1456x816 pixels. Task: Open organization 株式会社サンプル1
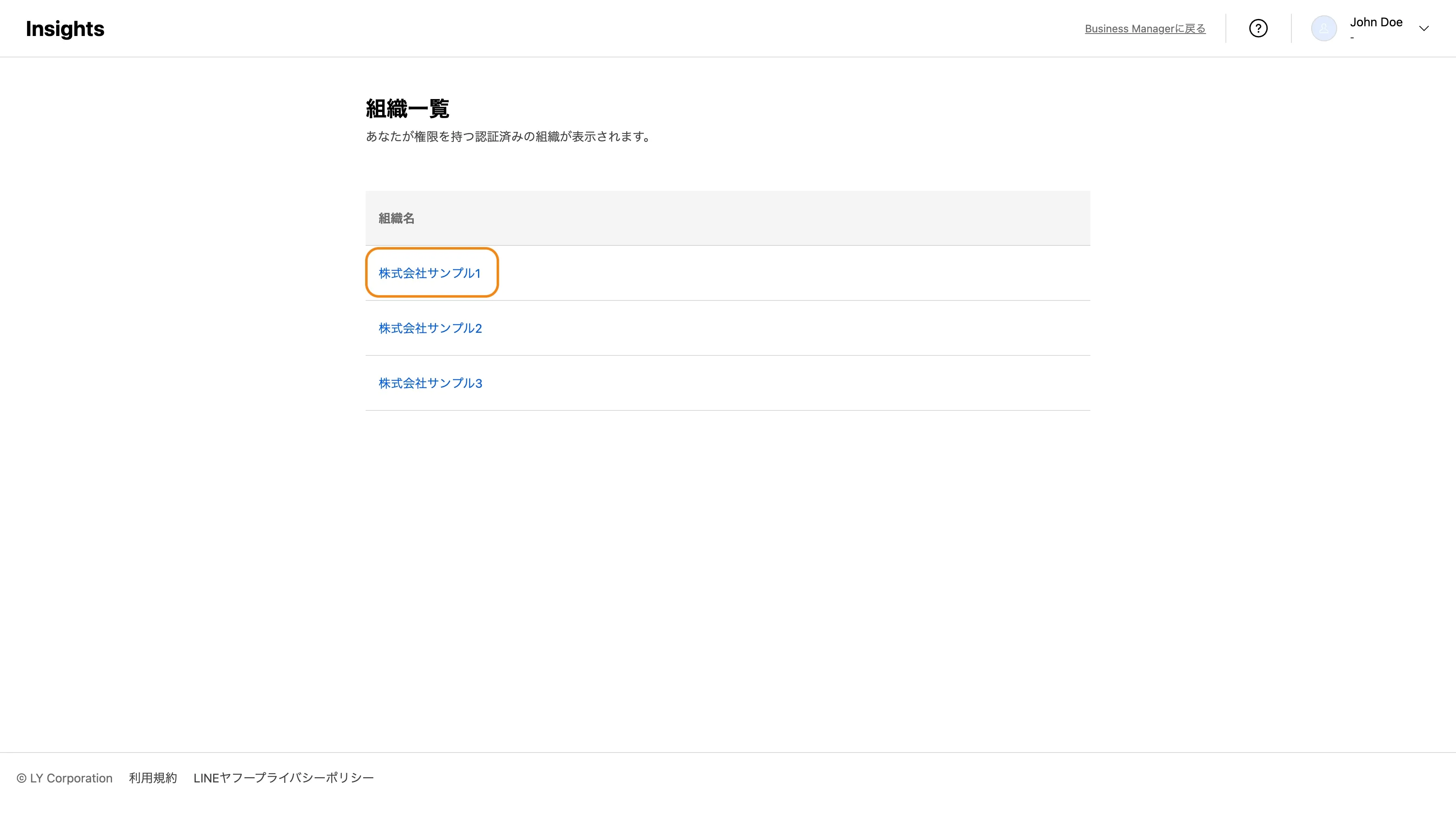tap(430, 273)
